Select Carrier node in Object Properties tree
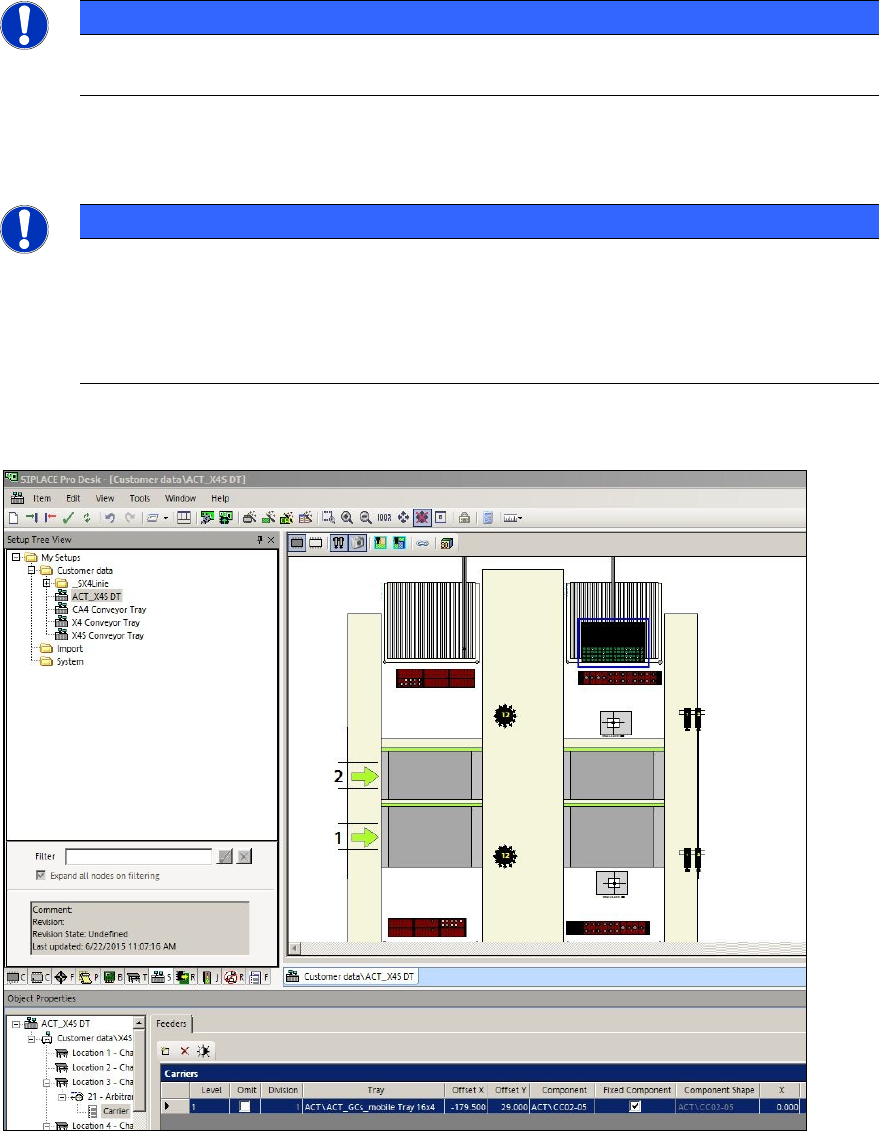Image resolution: width=879 pixels, height=1131 pixels. point(115,1111)
